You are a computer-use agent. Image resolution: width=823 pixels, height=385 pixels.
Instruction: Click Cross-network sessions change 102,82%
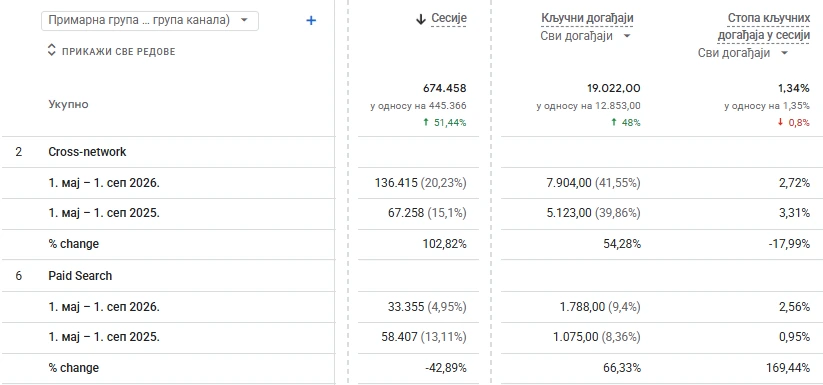coord(445,244)
